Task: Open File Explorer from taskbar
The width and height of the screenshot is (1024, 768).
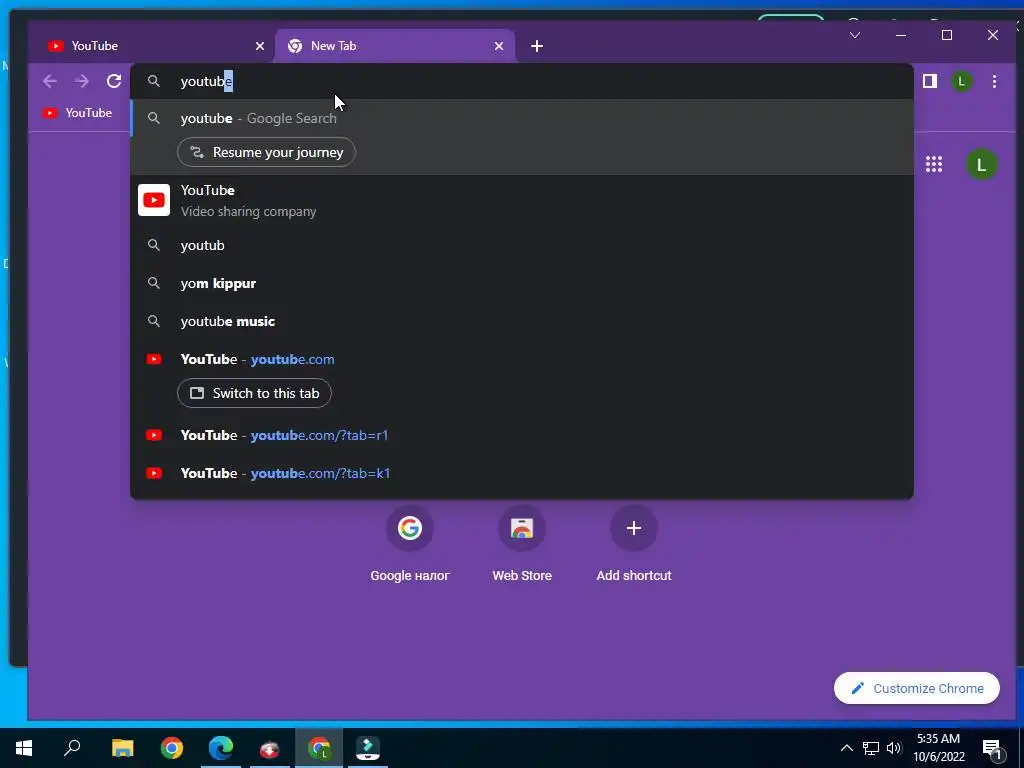Action: [x=122, y=748]
